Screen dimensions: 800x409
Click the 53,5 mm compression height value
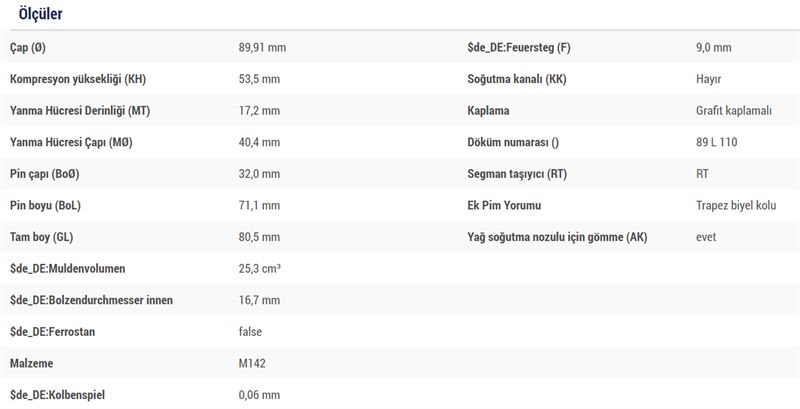(259, 80)
